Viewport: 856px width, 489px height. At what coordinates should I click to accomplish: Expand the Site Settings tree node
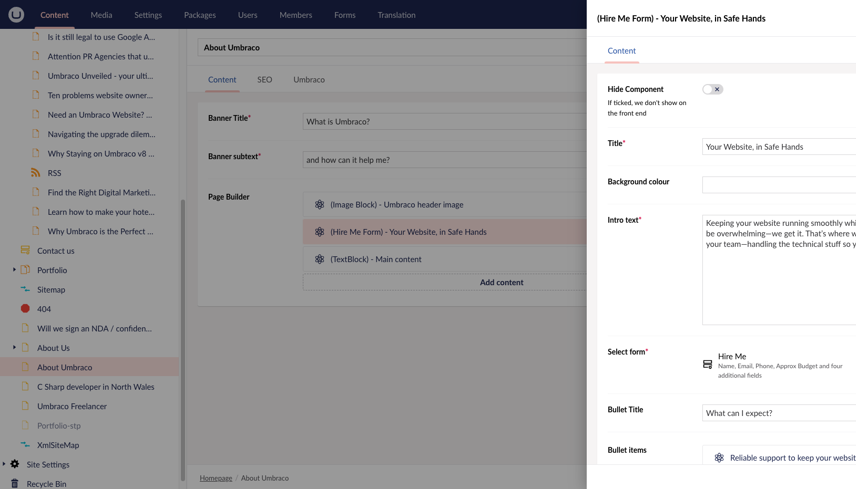click(4, 464)
